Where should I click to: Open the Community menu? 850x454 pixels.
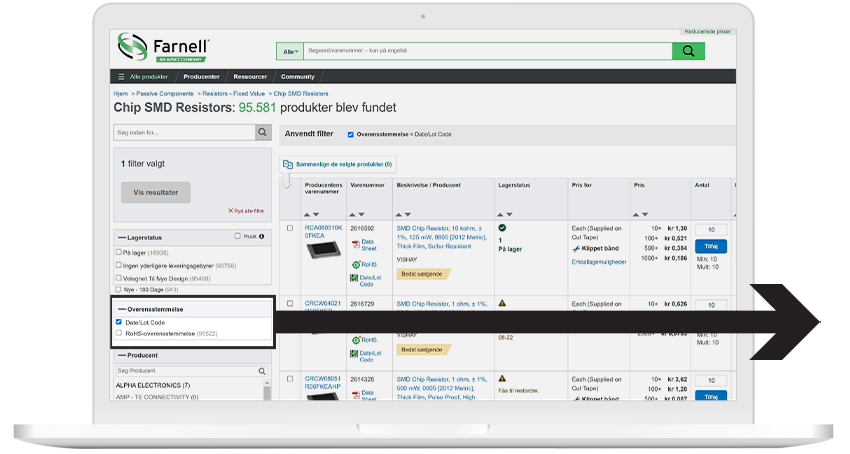point(298,77)
